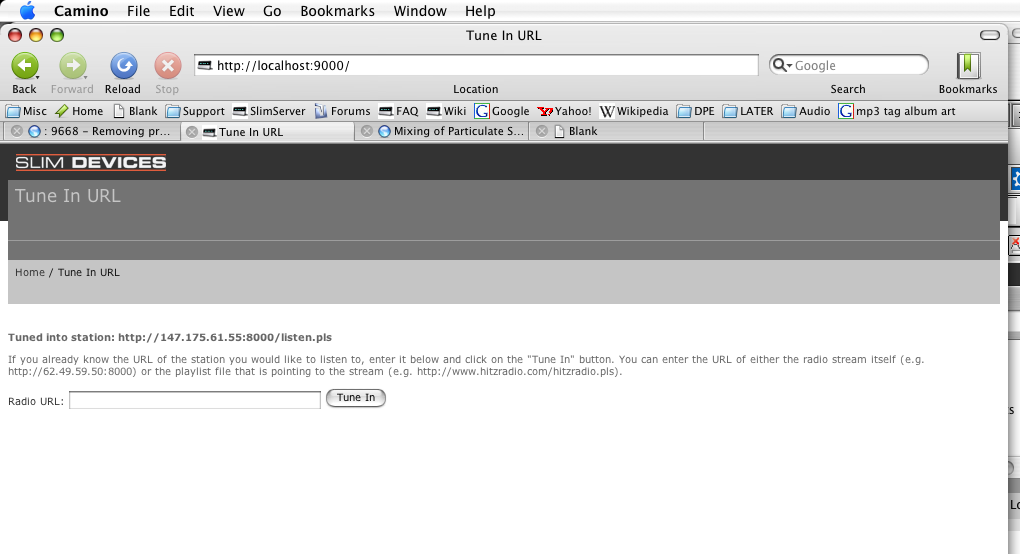
Task: Open the Misc bookmarks folder
Action: [x=26, y=111]
